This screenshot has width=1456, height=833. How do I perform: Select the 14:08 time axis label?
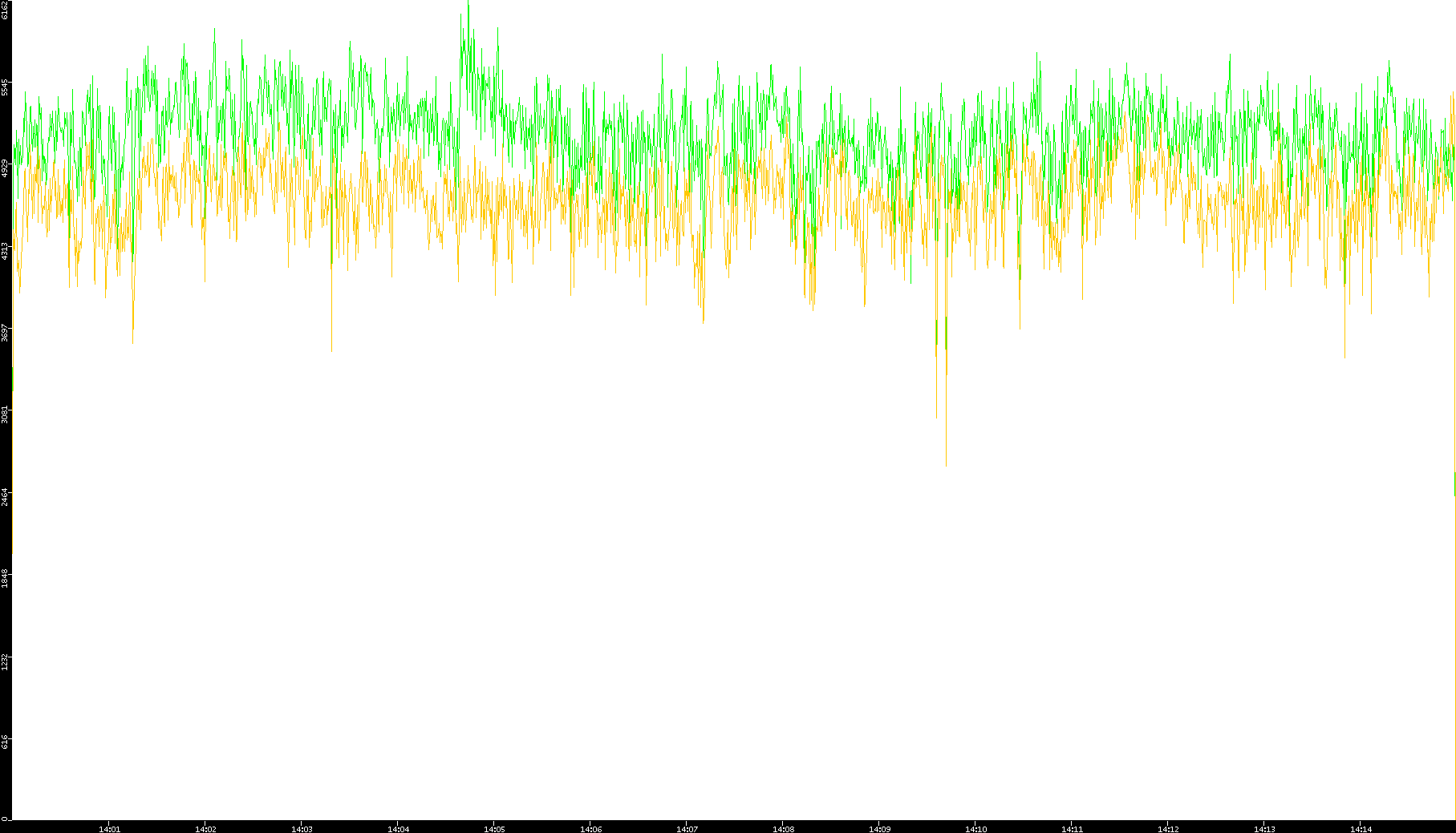click(783, 829)
